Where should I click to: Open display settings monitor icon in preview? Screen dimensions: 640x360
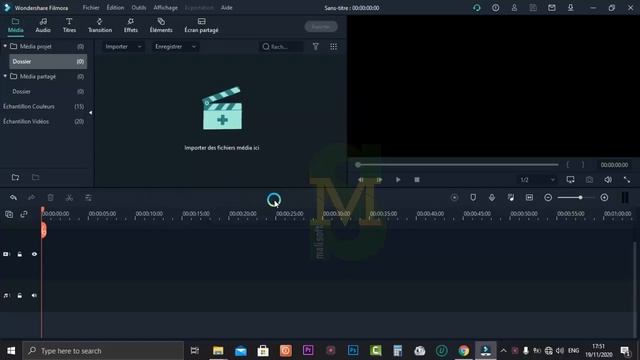(571, 180)
